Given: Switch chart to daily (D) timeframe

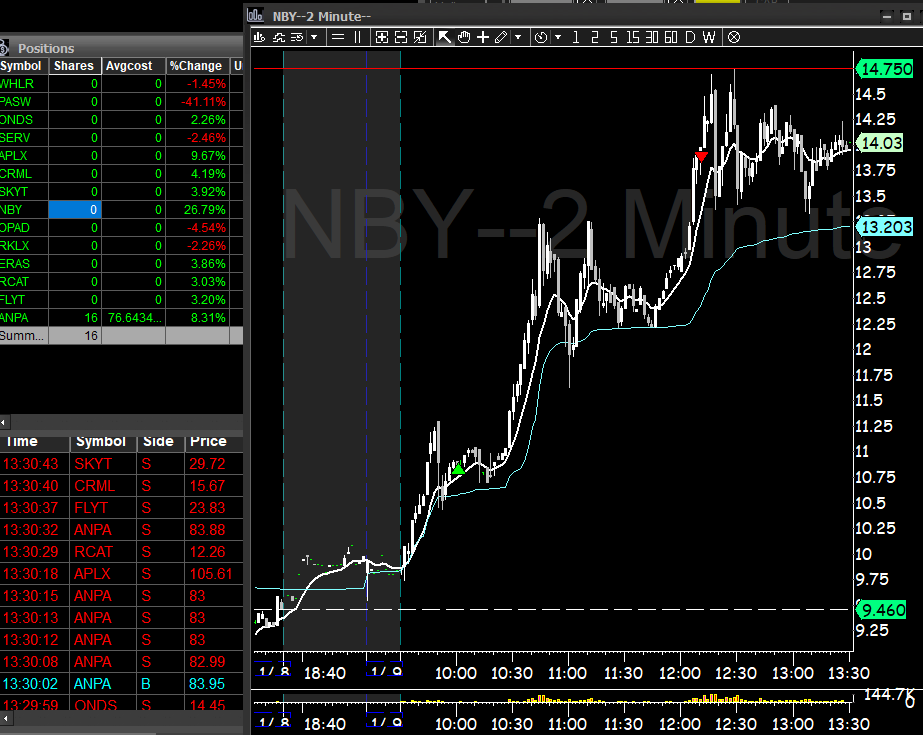Looking at the screenshot, I should point(690,37).
